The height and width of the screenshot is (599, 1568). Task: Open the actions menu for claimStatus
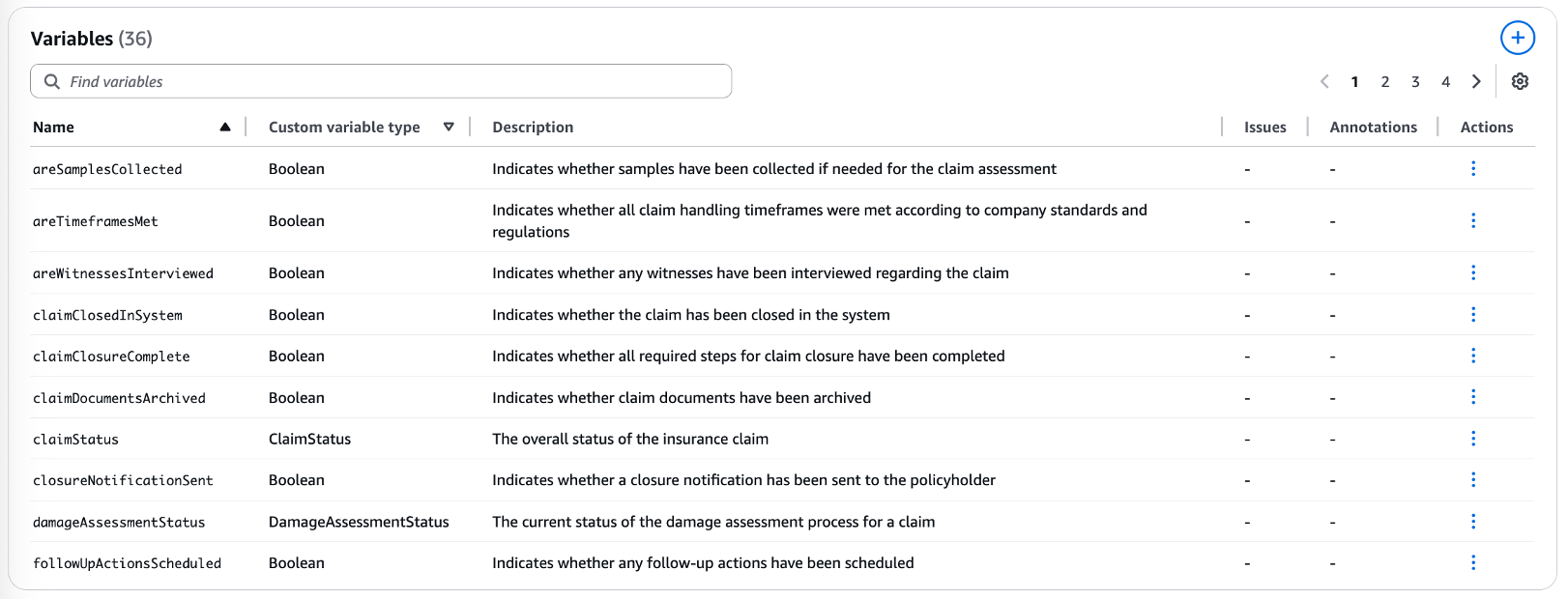[x=1473, y=439]
